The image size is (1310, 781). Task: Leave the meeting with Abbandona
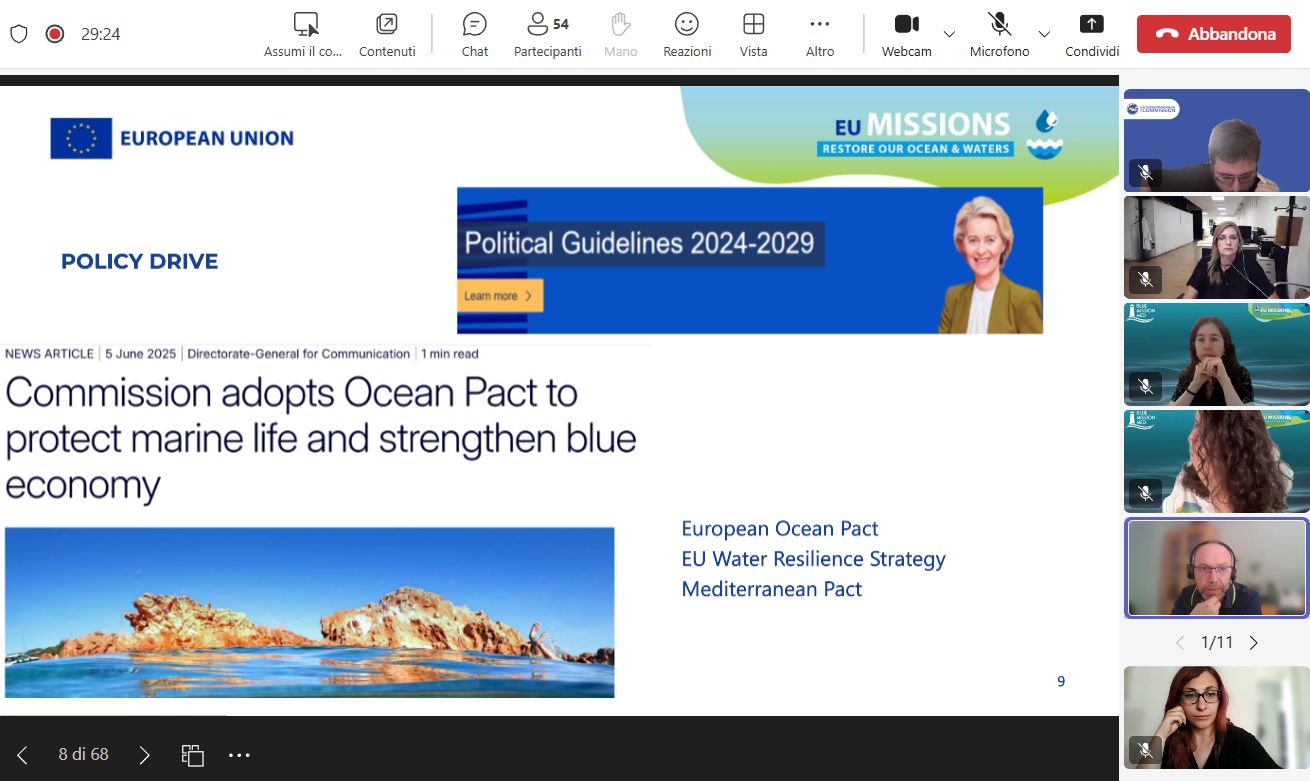coord(1214,34)
